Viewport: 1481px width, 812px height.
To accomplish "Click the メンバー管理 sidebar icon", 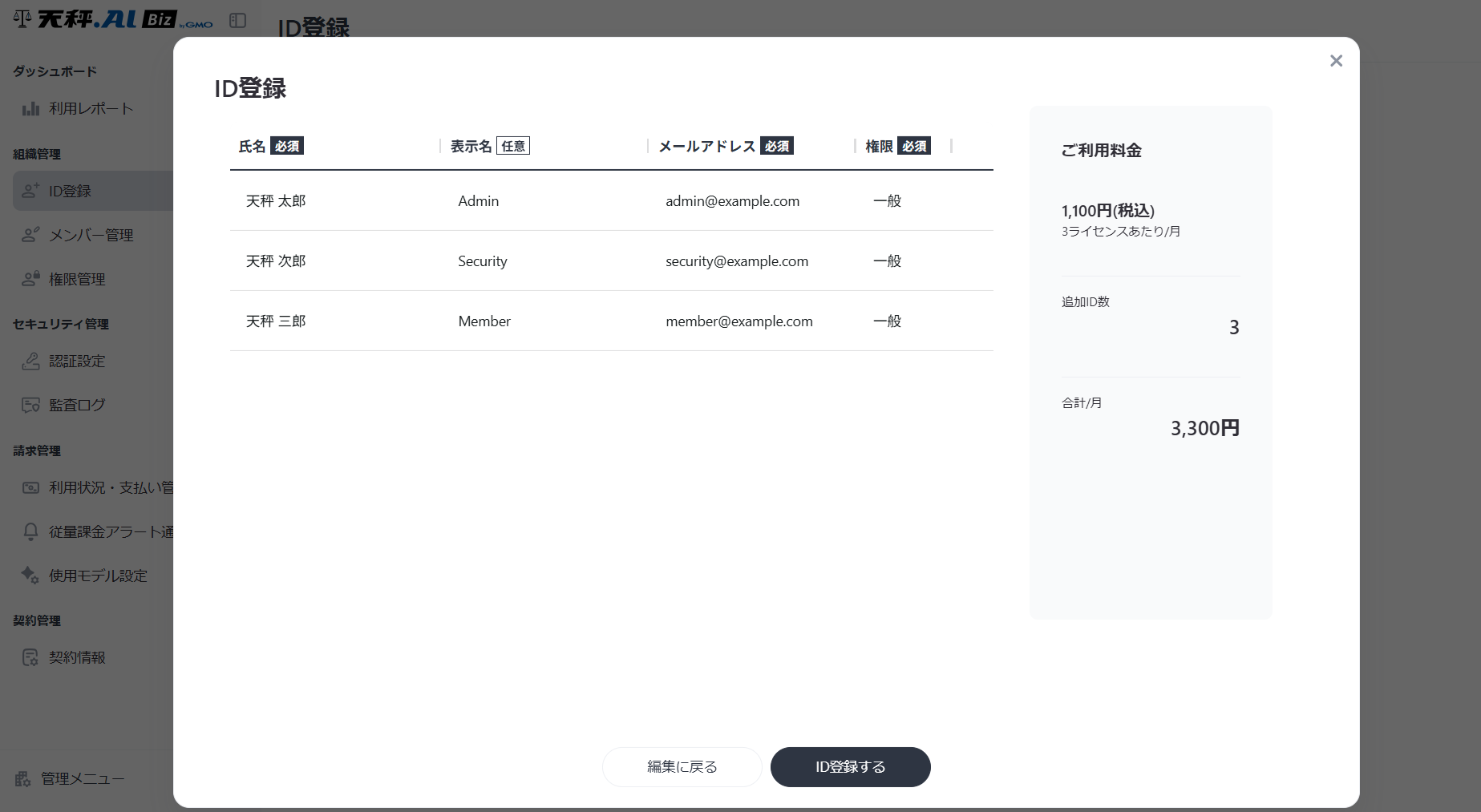I will pyautogui.click(x=30, y=235).
